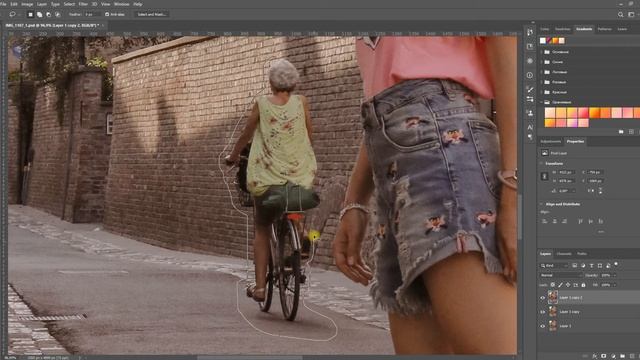
Task: Create new fill or adjustment layer icon
Action: point(613,356)
